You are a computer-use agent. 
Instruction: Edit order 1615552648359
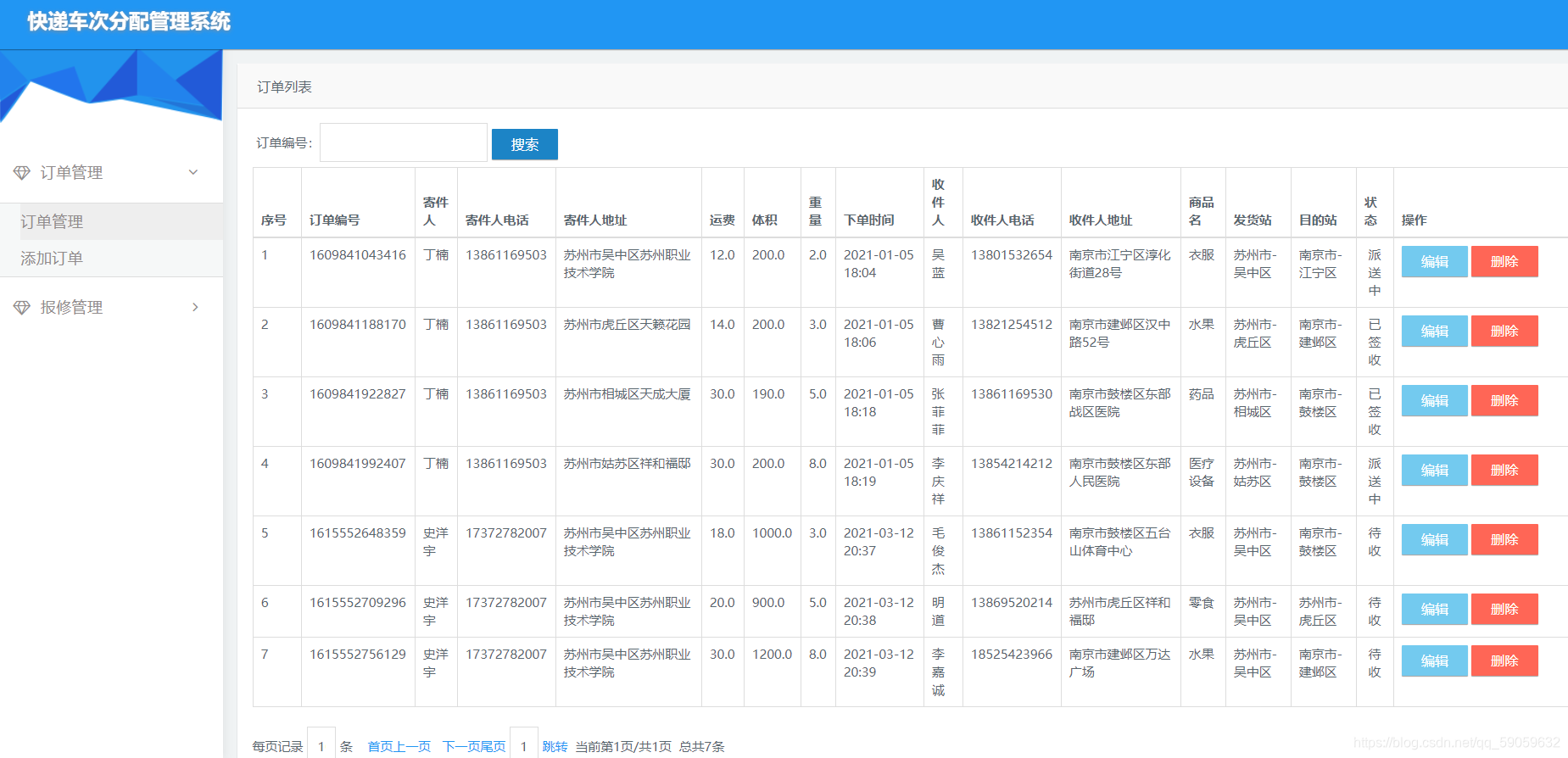[x=1434, y=539]
